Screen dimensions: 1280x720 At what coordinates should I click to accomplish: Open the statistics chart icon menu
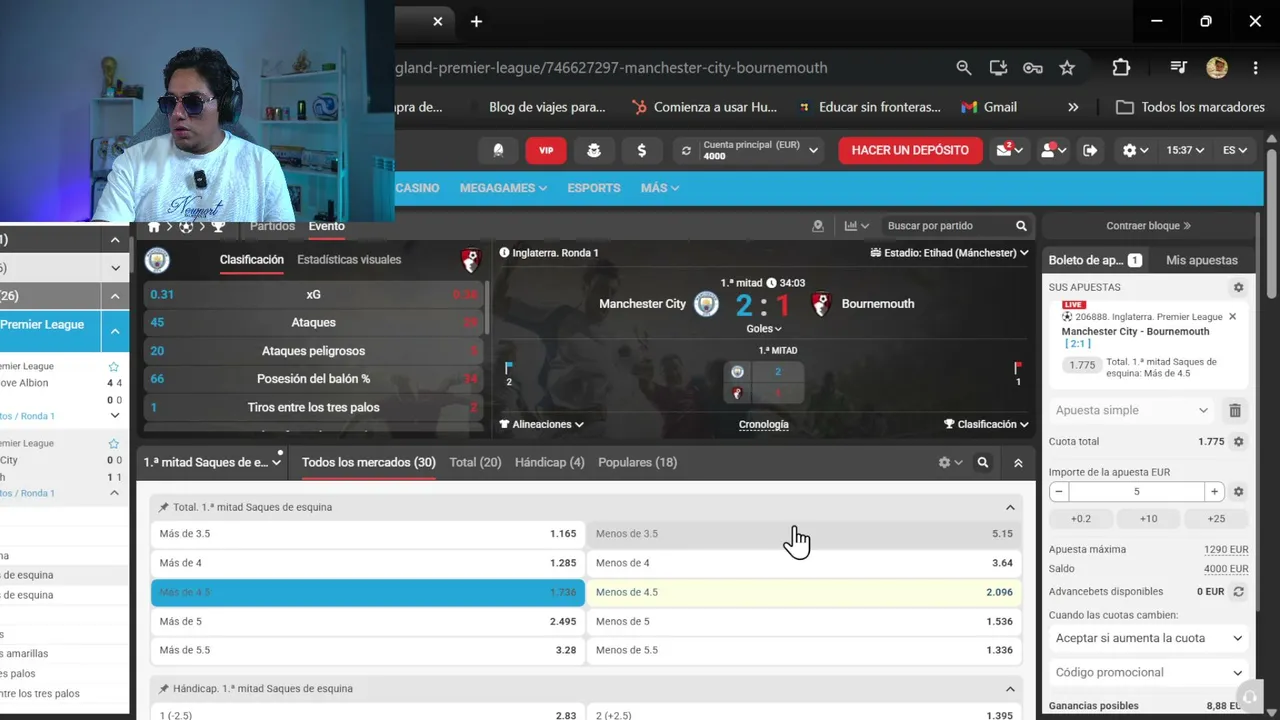point(856,226)
